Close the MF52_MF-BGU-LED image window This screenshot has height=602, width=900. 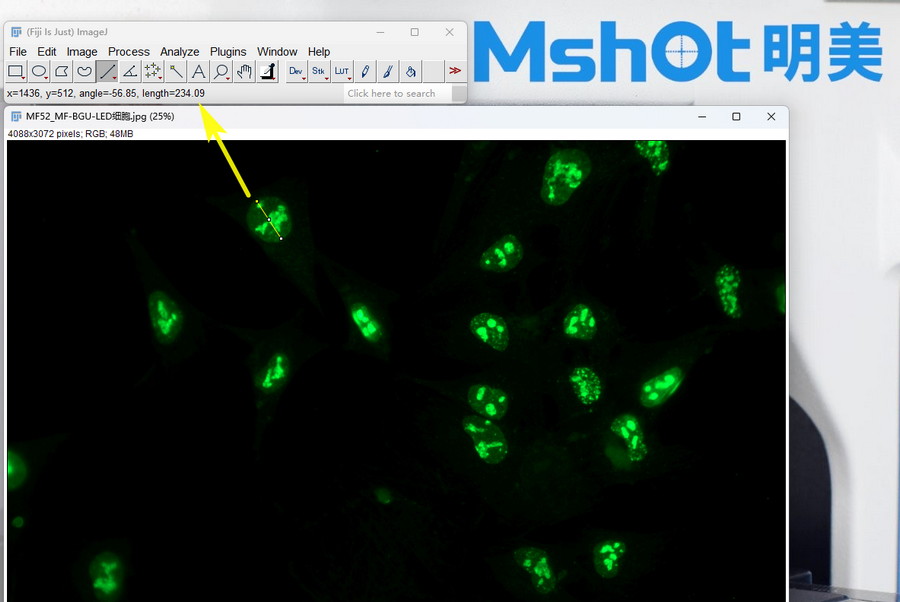(x=771, y=116)
